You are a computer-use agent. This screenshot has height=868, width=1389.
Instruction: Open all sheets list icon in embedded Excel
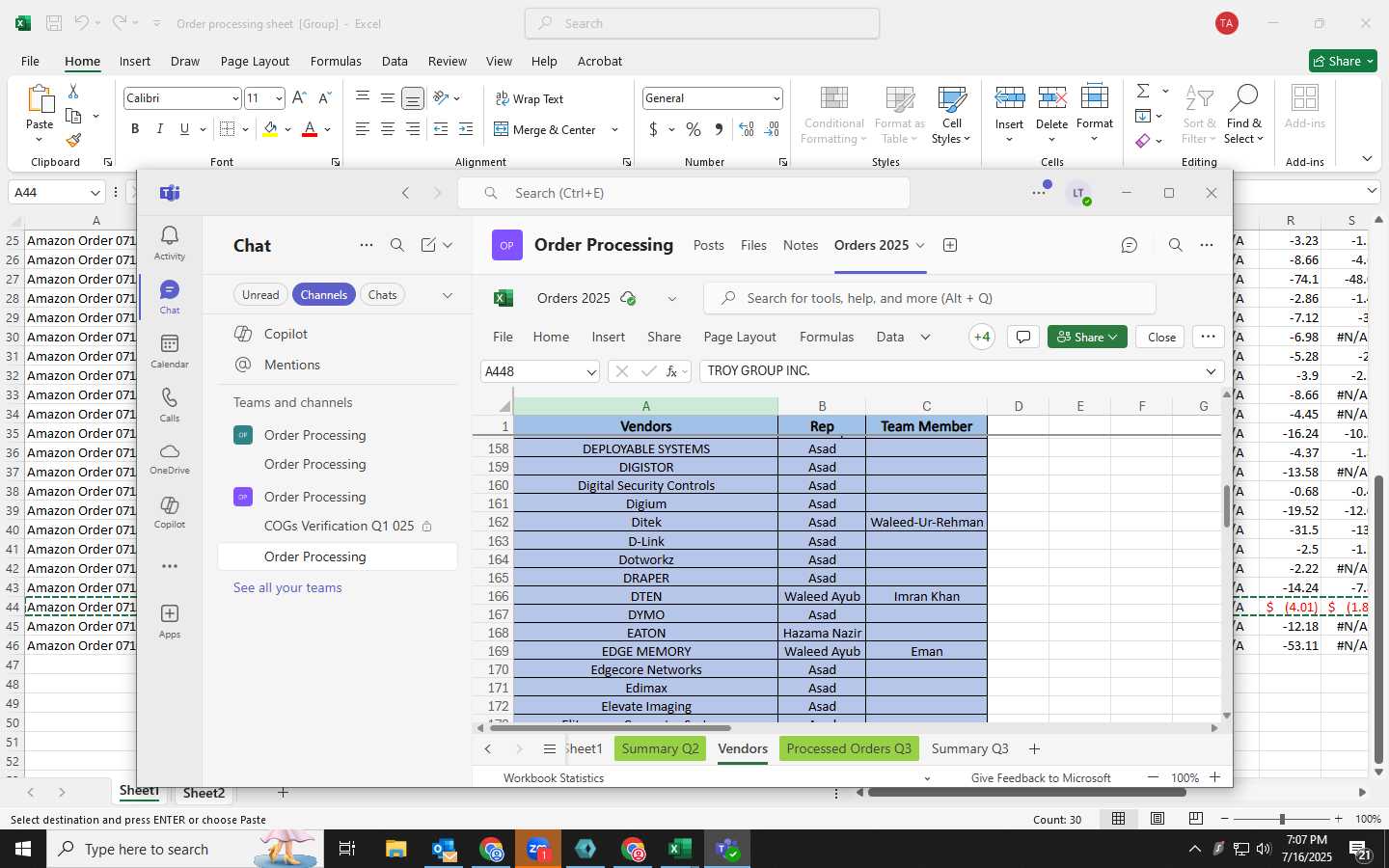tap(549, 749)
